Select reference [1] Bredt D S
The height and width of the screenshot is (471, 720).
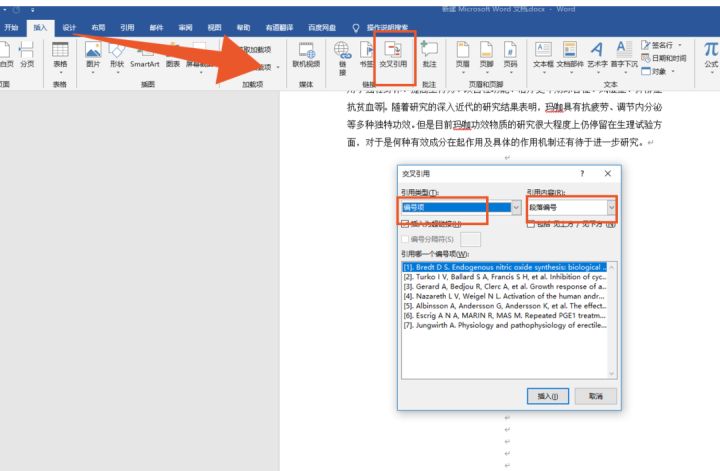click(505, 267)
